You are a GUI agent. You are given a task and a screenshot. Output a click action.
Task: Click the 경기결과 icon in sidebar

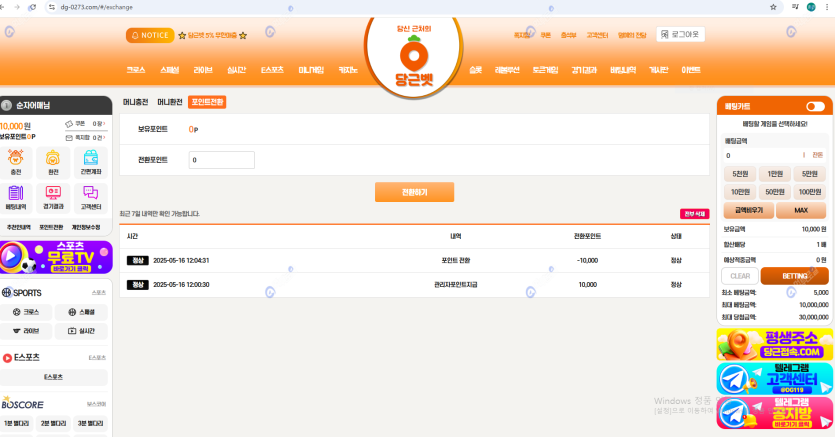click(53, 198)
